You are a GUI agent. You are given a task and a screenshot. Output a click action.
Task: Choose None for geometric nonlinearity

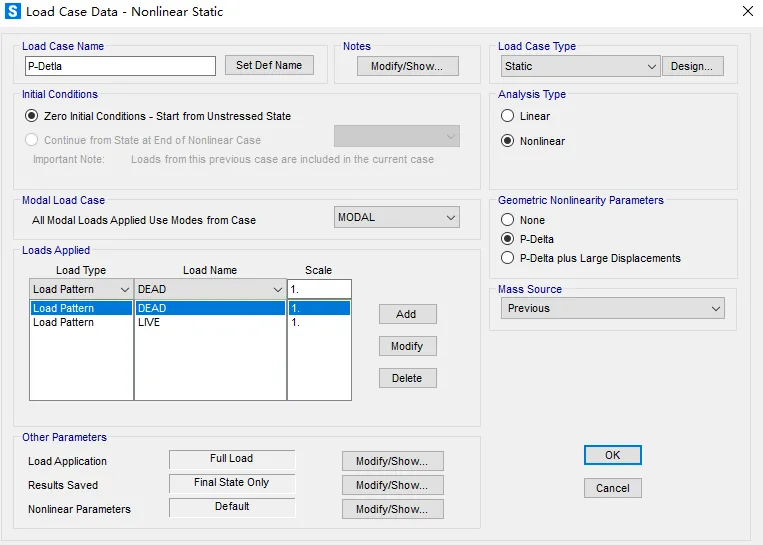tap(508, 220)
